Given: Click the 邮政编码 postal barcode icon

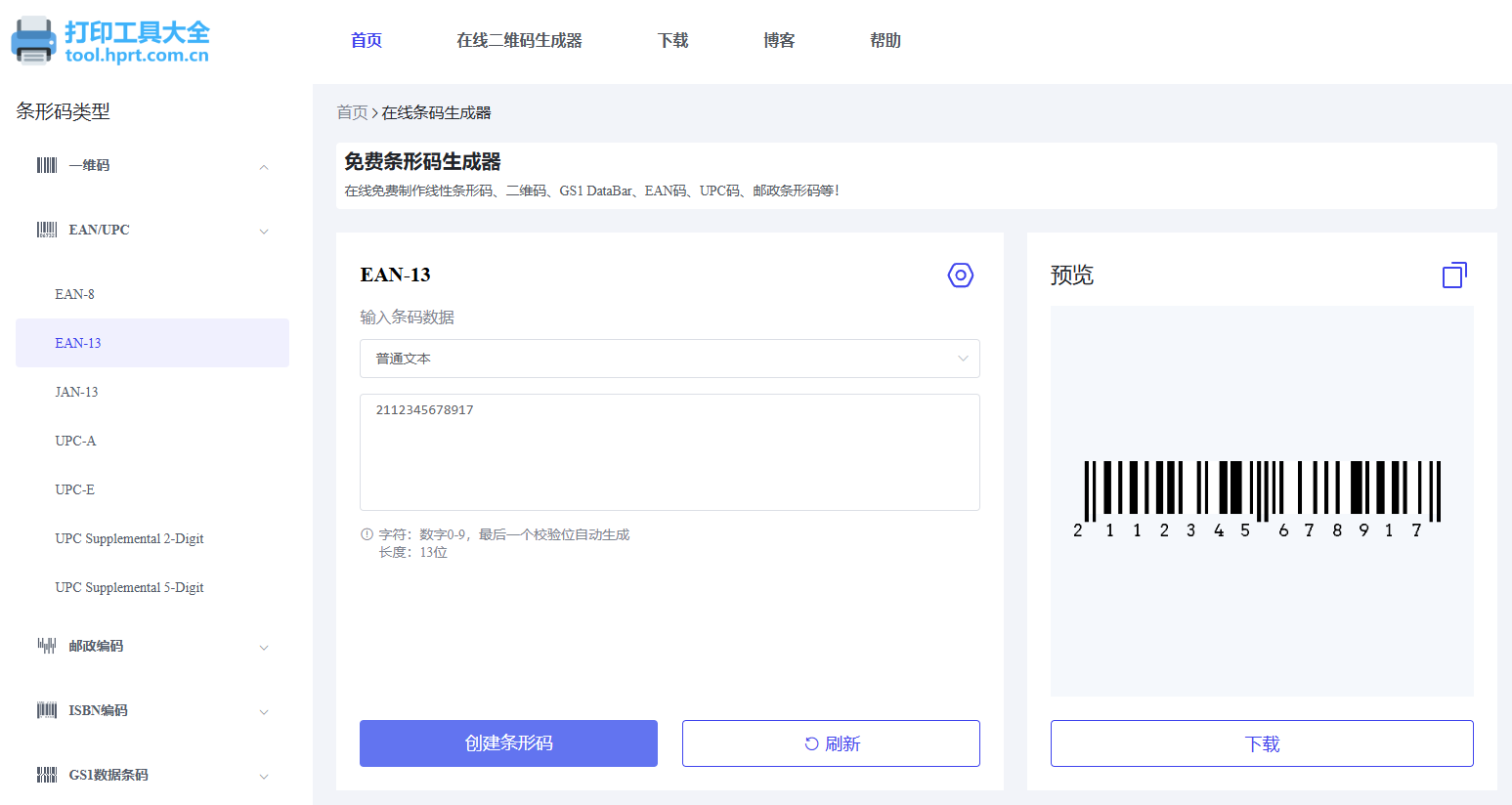Looking at the screenshot, I should (x=47, y=646).
